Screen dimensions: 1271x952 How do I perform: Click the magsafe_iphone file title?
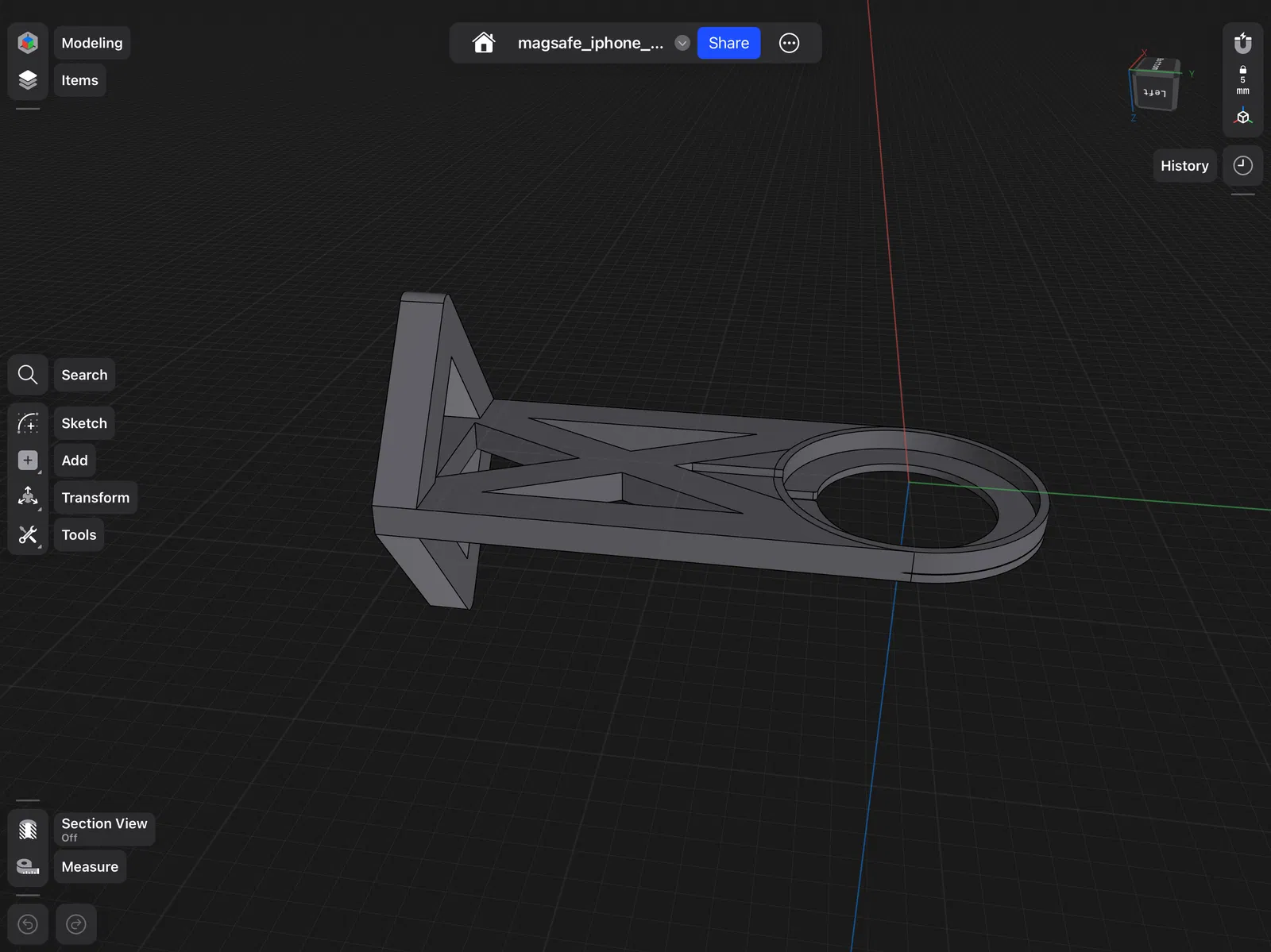coord(590,43)
